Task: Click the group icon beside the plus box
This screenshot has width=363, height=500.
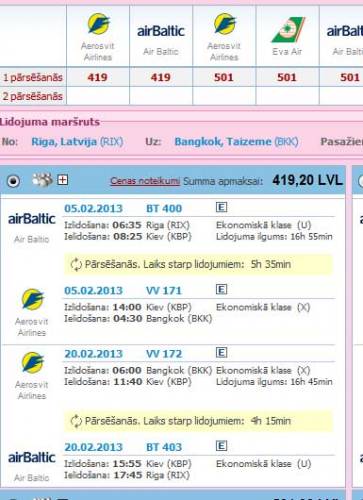Action: [42, 180]
